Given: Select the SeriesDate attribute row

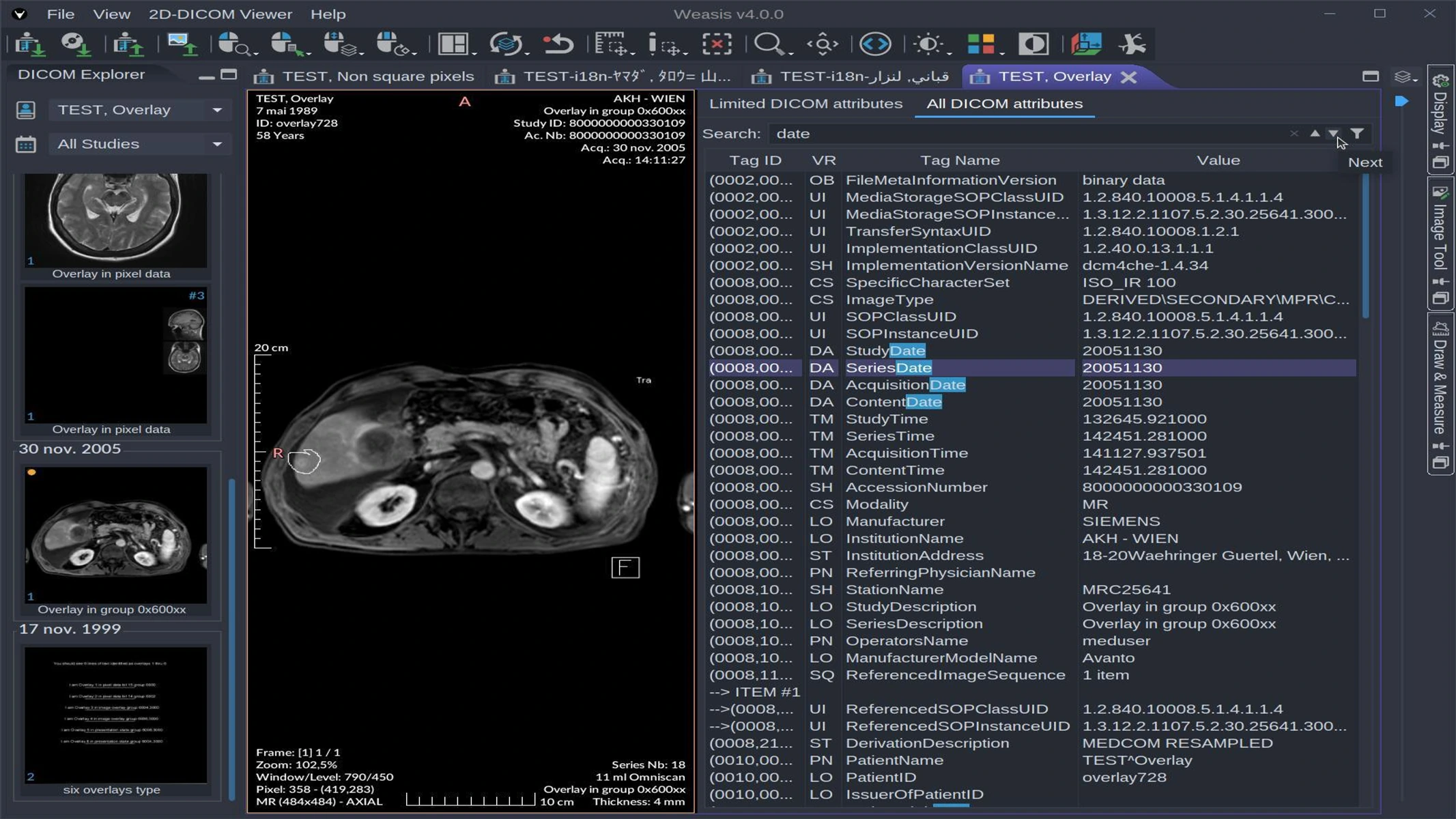Looking at the screenshot, I should point(956,367).
